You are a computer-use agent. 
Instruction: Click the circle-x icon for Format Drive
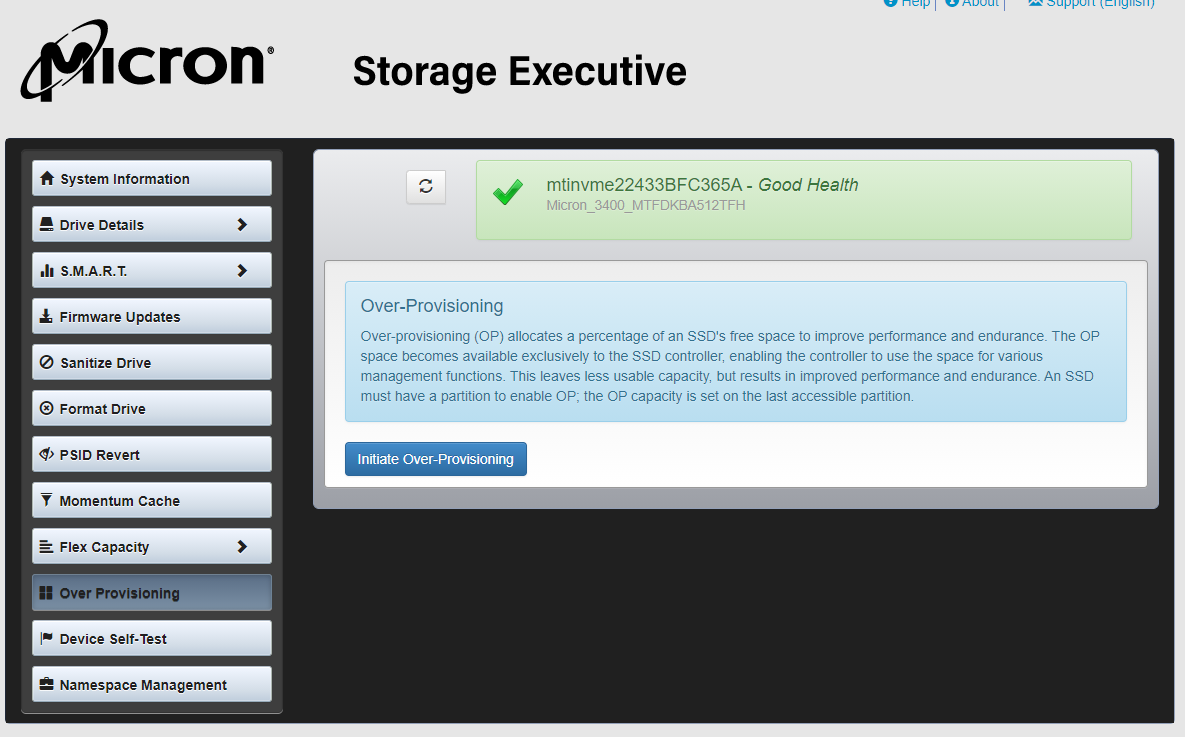[x=46, y=409]
